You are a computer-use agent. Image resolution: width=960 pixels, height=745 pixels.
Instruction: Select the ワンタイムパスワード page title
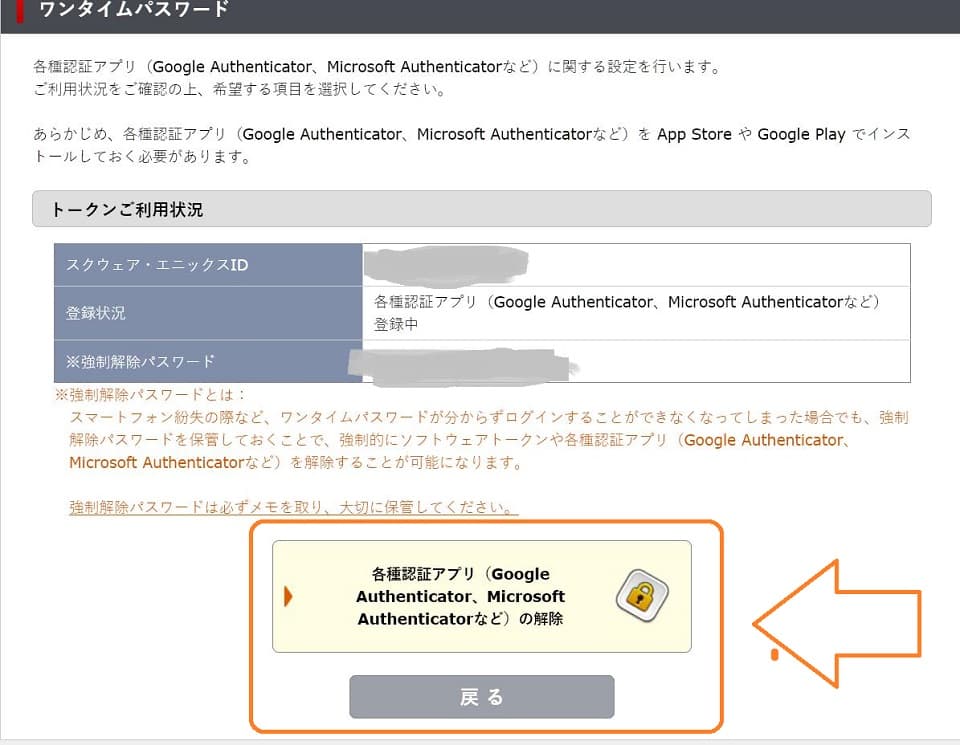(133, 10)
